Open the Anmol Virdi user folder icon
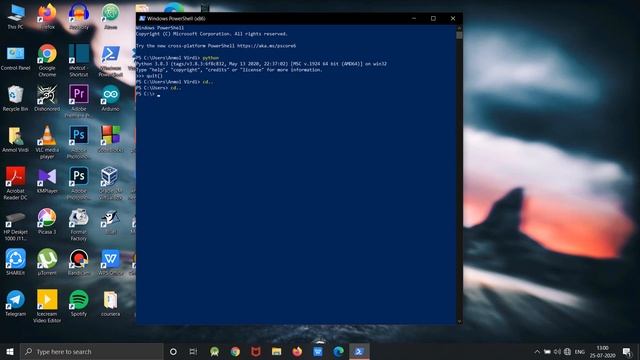Viewport: 640px width, 360px height. pos(16,140)
